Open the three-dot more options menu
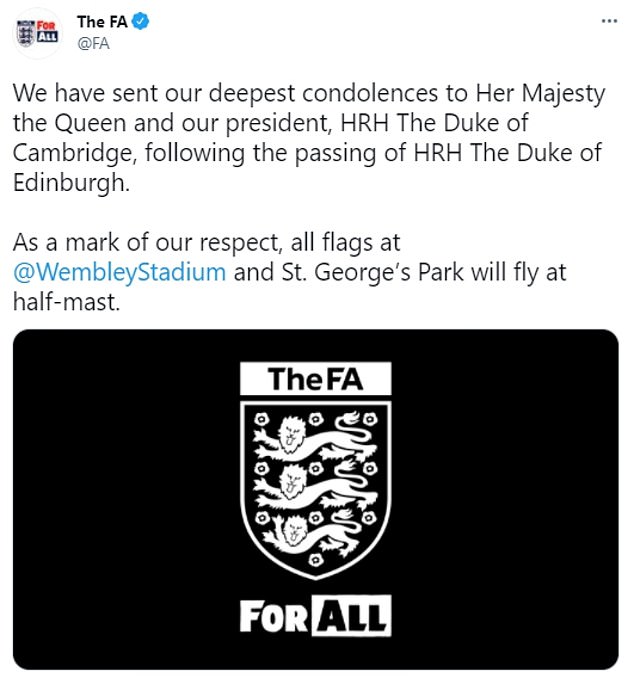 click(x=609, y=21)
